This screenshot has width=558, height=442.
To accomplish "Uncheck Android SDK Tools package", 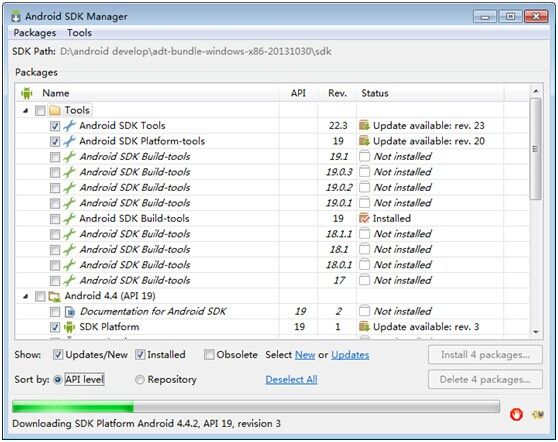I will (x=55, y=126).
